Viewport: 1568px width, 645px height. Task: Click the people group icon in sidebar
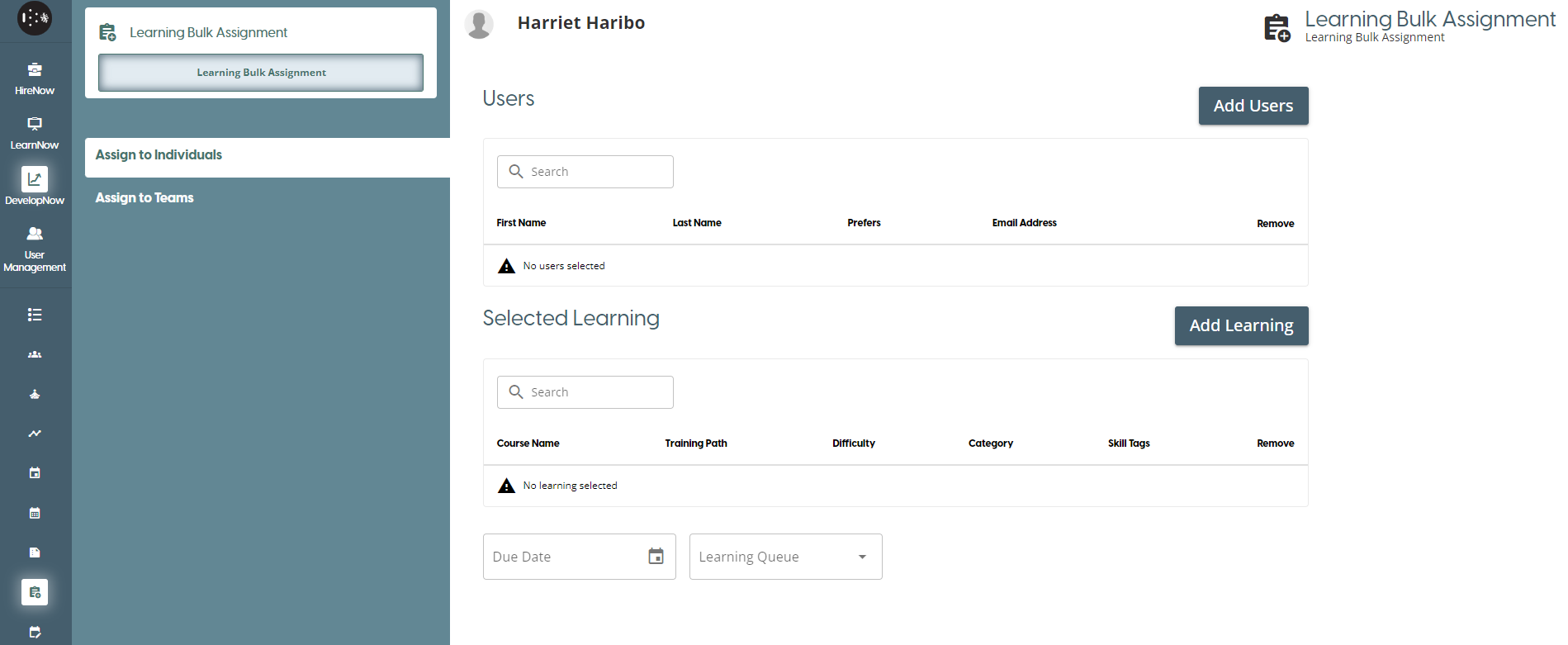pos(35,354)
